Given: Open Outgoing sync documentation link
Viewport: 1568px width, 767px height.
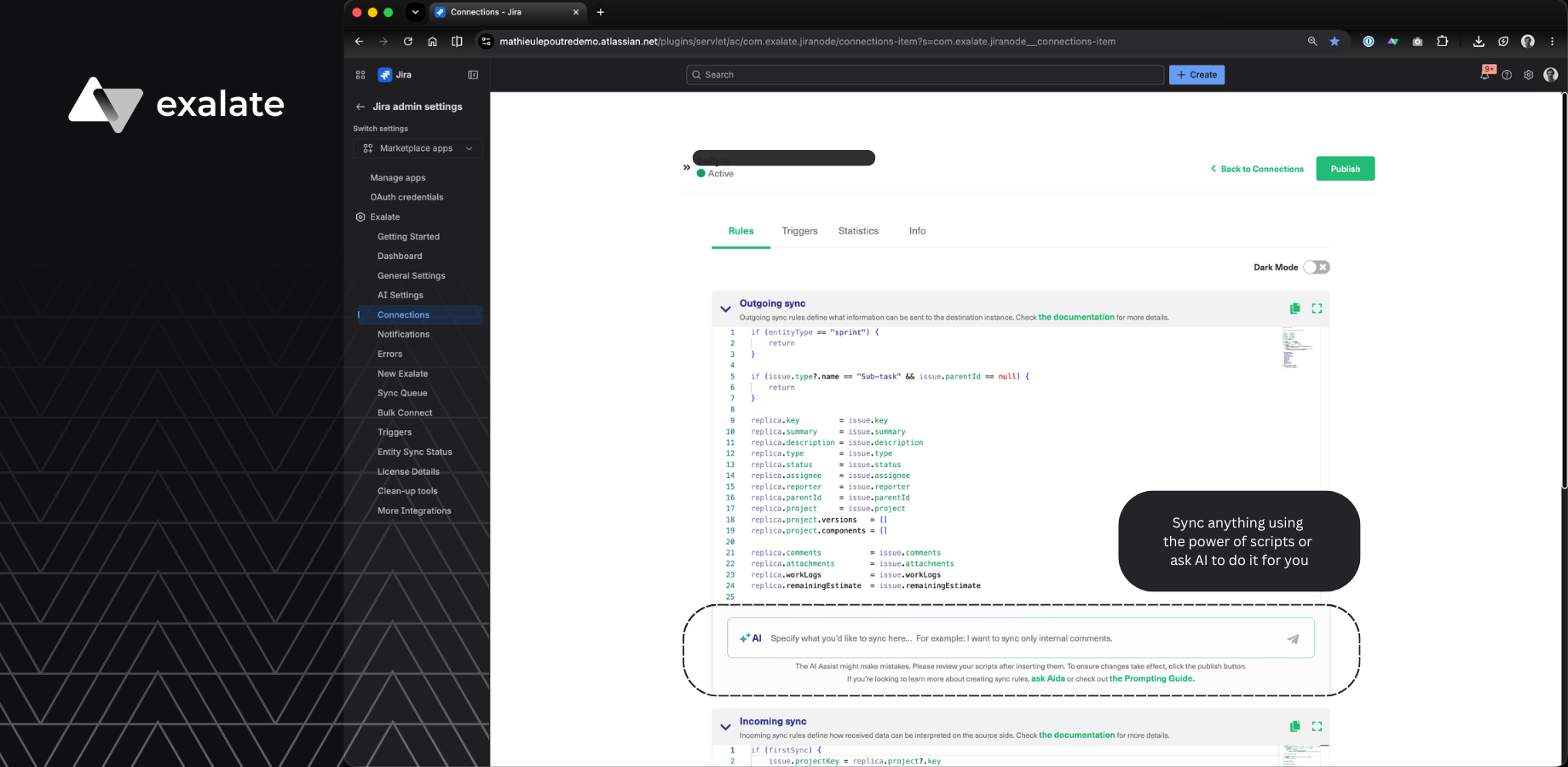Looking at the screenshot, I should 1075,317.
